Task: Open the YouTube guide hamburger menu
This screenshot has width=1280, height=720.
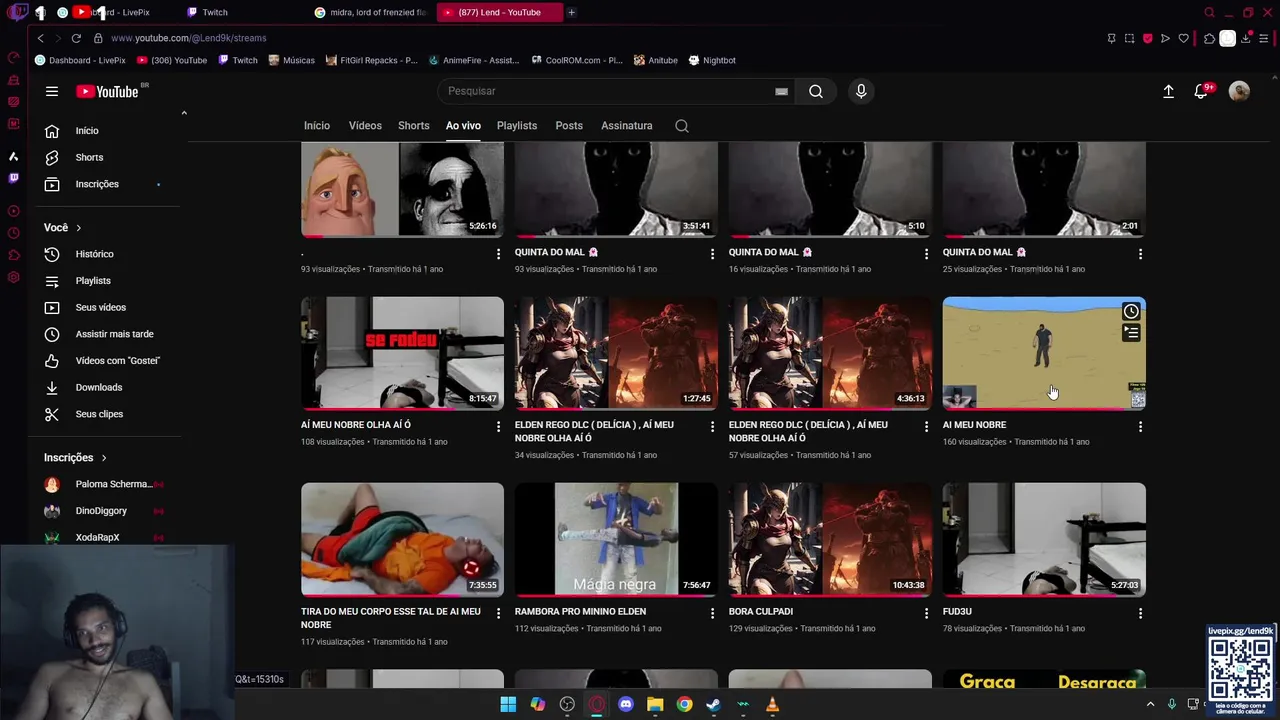Action: 52,91
